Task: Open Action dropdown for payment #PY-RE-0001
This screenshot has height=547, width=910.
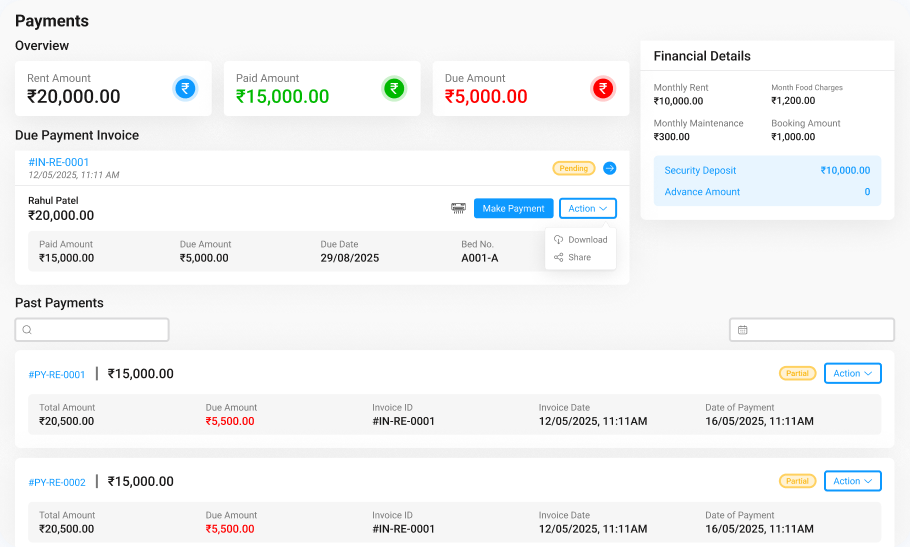Action: coord(852,373)
